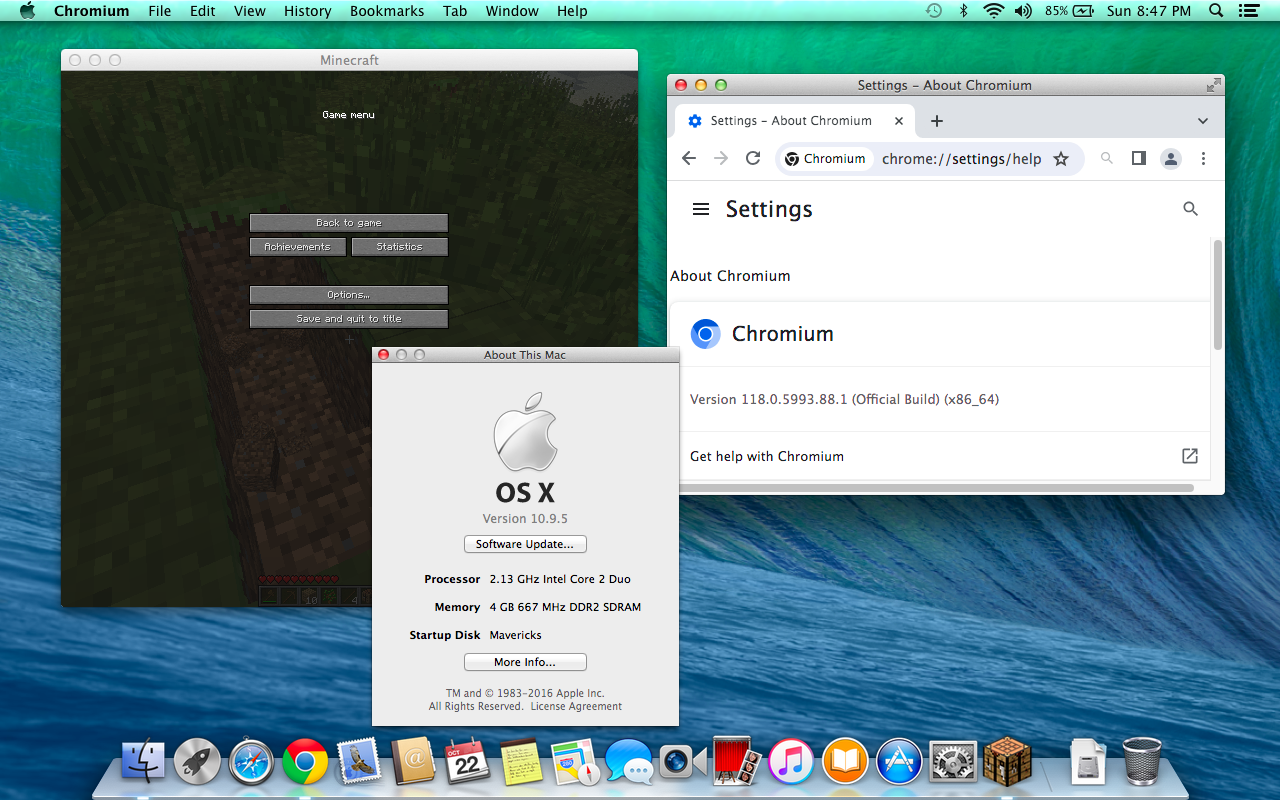Screen dimensions: 1280x800
Task: Close the Settings – About Chromium tab
Action: pyautogui.click(x=899, y=121)
